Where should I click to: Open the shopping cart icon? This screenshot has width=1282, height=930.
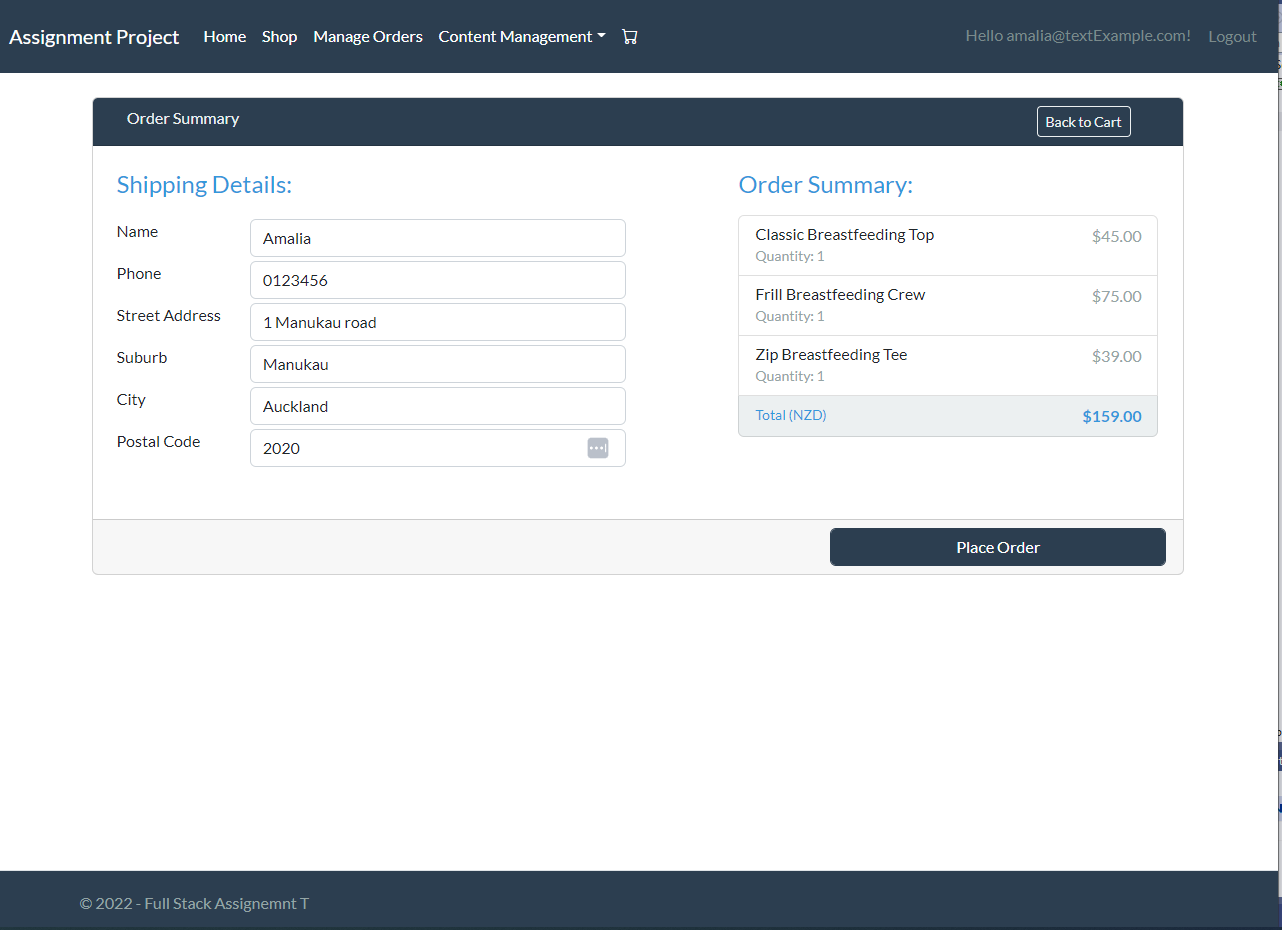click(x=629, y=36)
